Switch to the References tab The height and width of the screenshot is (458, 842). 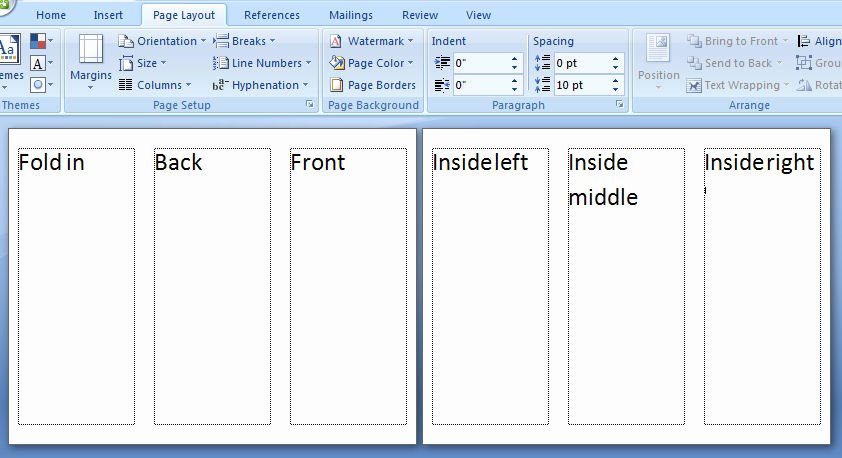click(272, 15)
